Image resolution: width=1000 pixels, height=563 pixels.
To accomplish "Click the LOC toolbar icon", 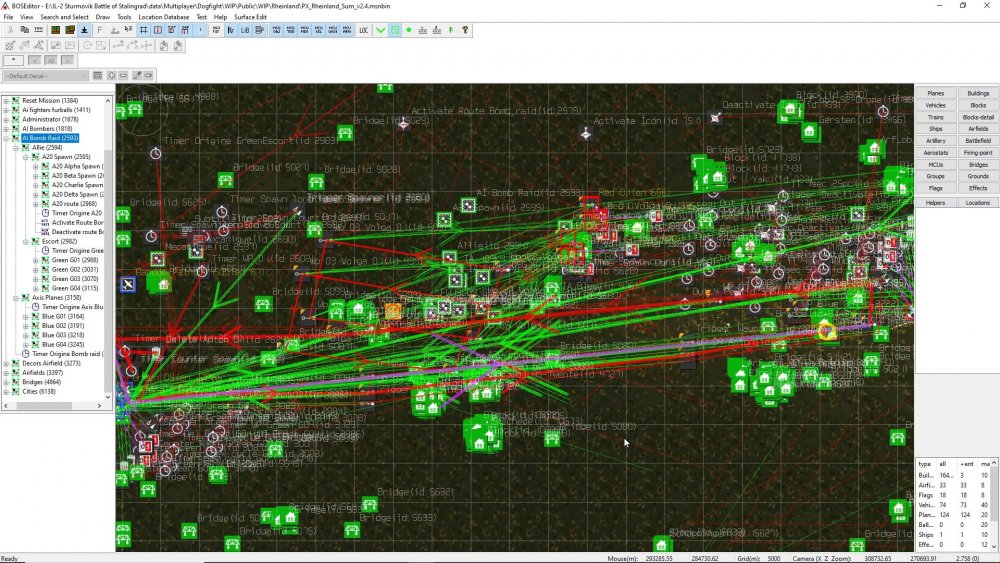I will [x=362, y=30].
